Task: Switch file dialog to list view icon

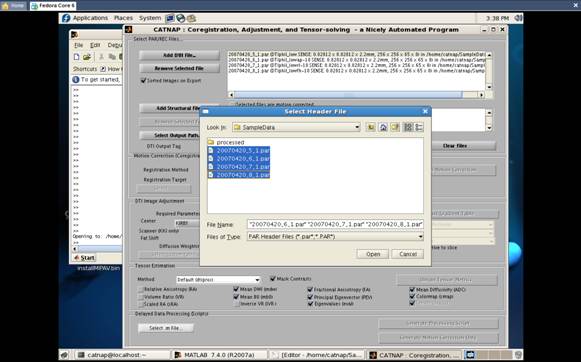Action: tap(408, 127)
